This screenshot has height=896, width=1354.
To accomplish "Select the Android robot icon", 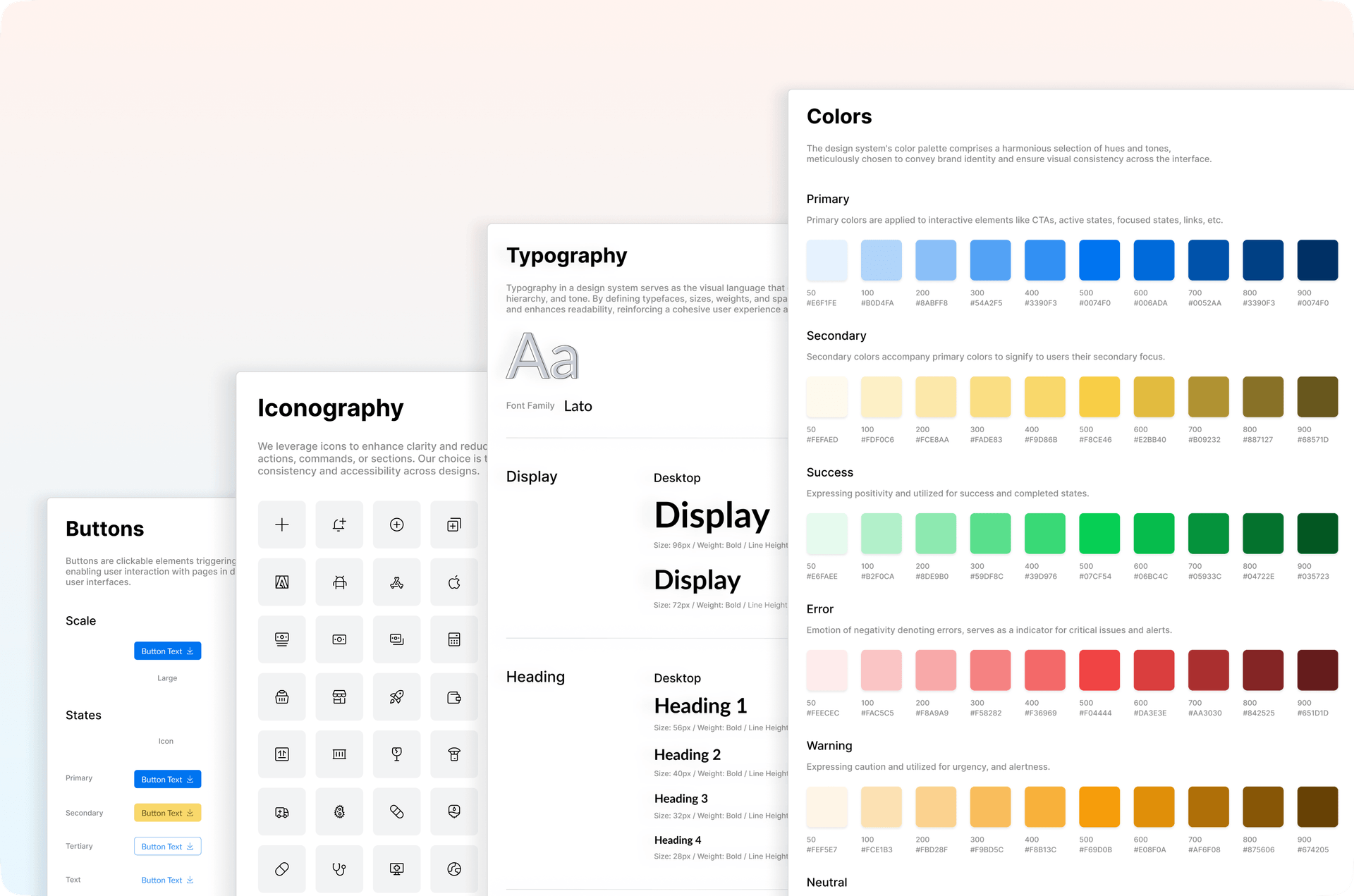I will [339, 582].
